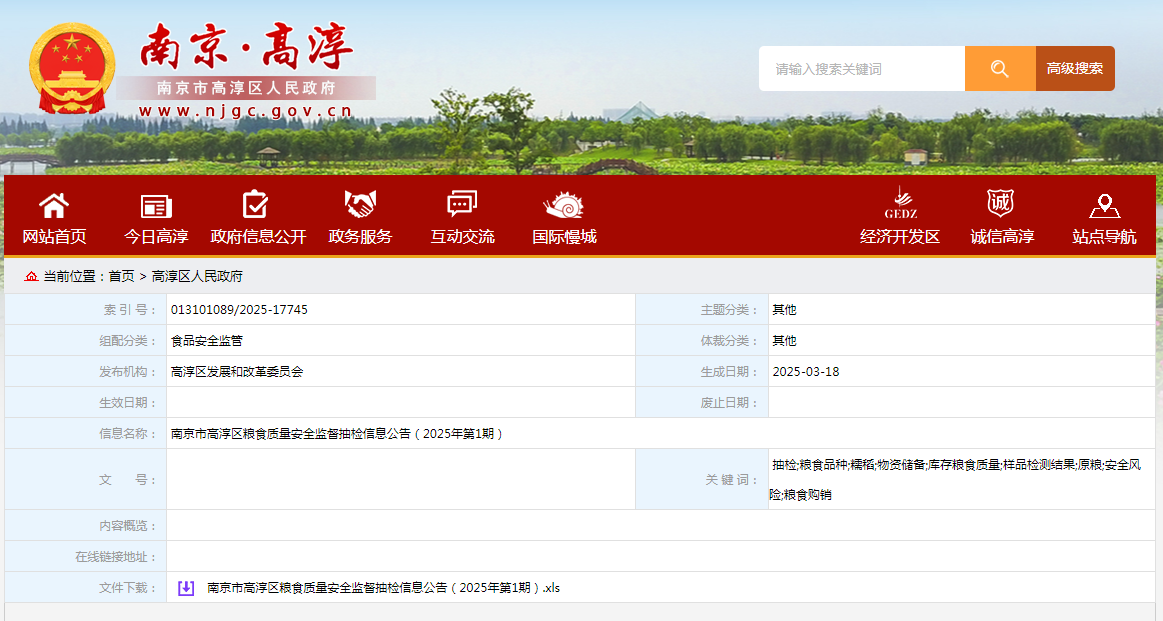Click the chat bubble icon above 互动交流
The height and width of the screenshot is (621, 1163).
[x=462, y=204]
